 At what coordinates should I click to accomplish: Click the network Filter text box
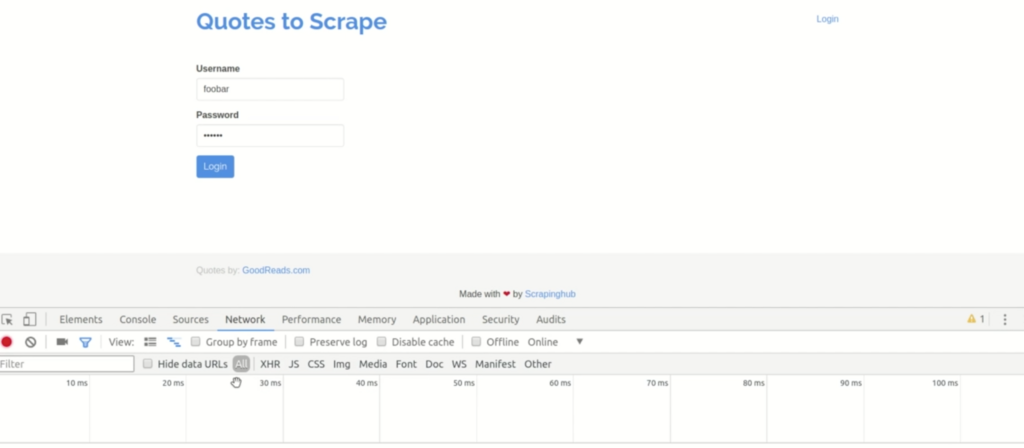pyautogui.click(x=67, y=364)
